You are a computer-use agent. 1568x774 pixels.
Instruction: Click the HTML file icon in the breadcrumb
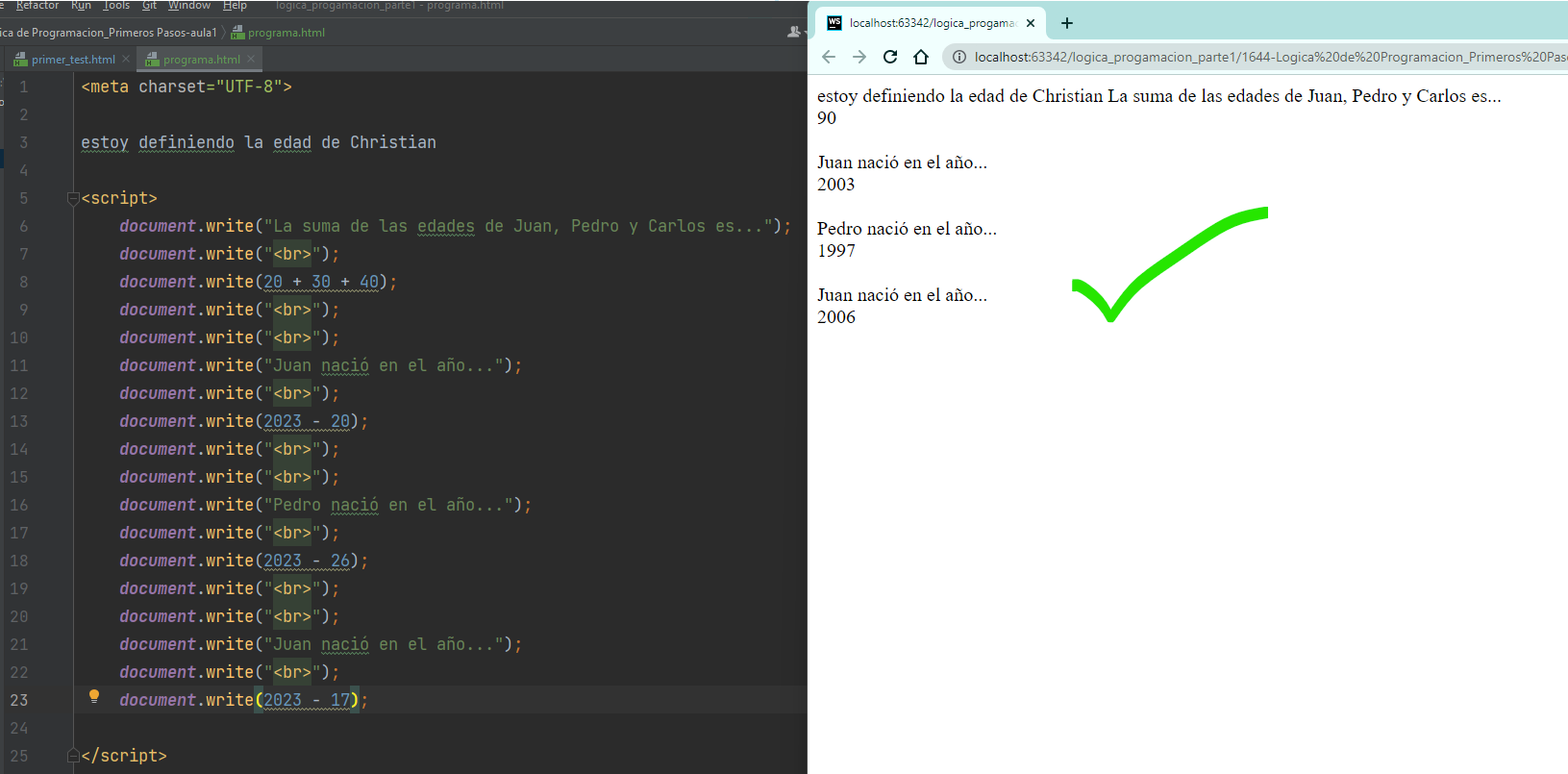coord(237,33)
